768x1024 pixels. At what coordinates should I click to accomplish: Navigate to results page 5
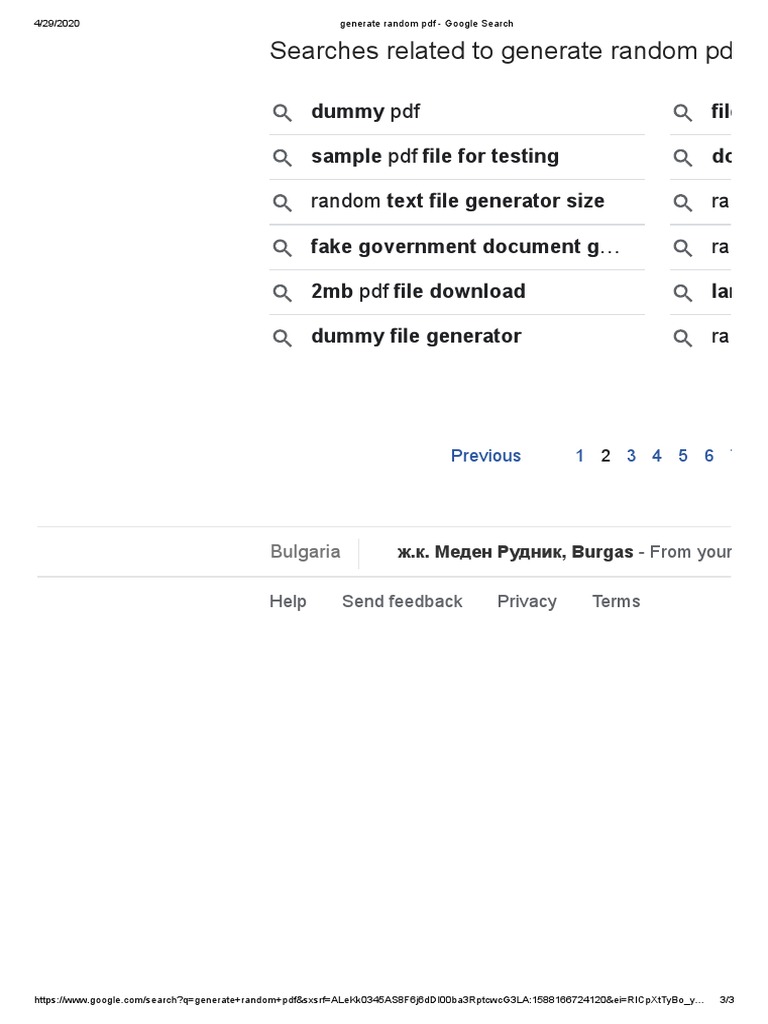(x=683, y=456)
